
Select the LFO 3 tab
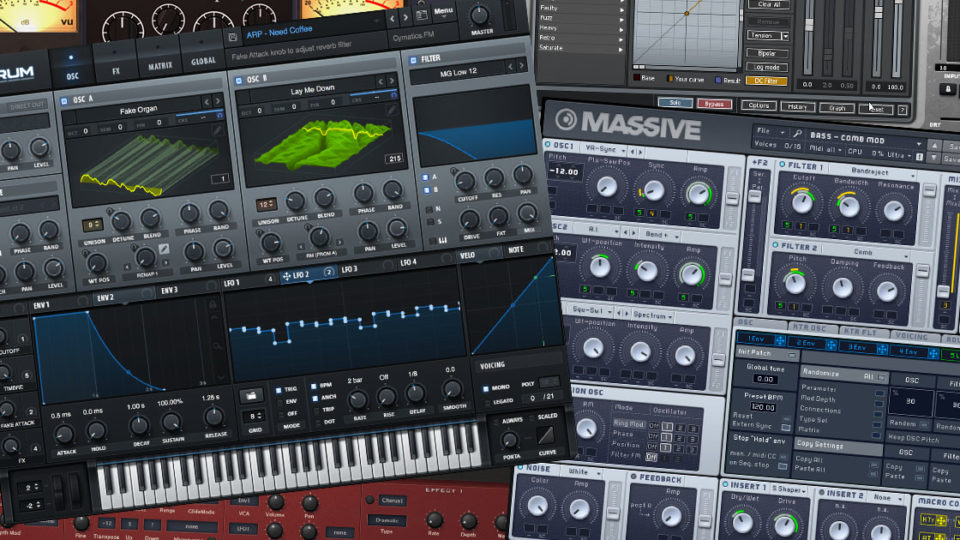(x=350, y=269)
